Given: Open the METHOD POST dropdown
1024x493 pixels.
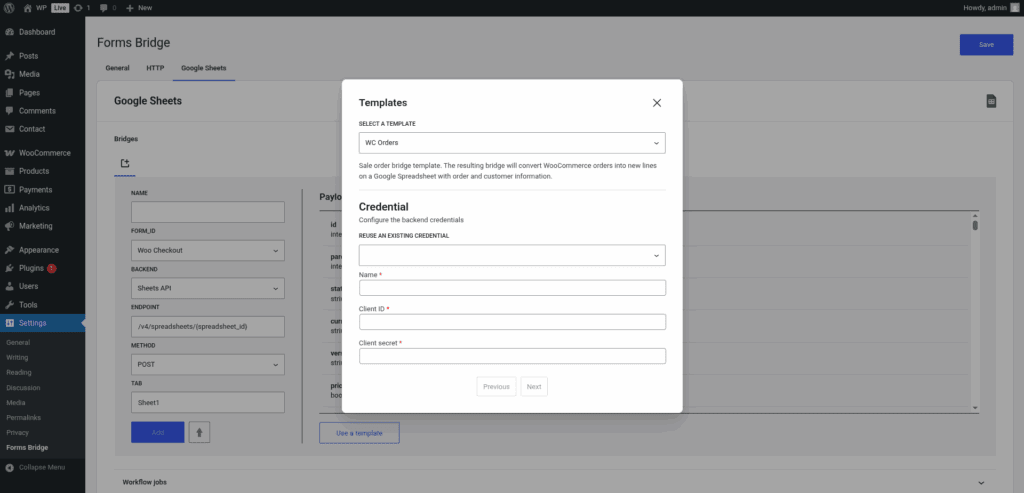Looking at the screenshot, I should pos(208,364).
